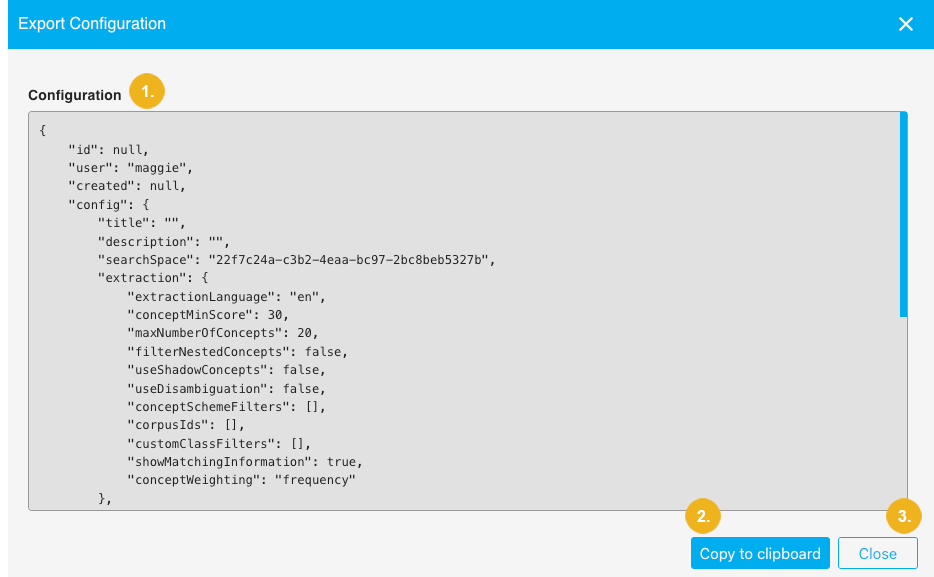Click the orange step 1 badge
The height and width of the screenshot is (577, 934).
coord(147,90)
